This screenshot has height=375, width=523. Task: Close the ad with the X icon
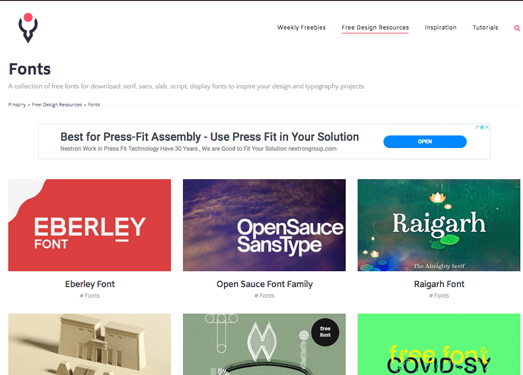(487, 127)
